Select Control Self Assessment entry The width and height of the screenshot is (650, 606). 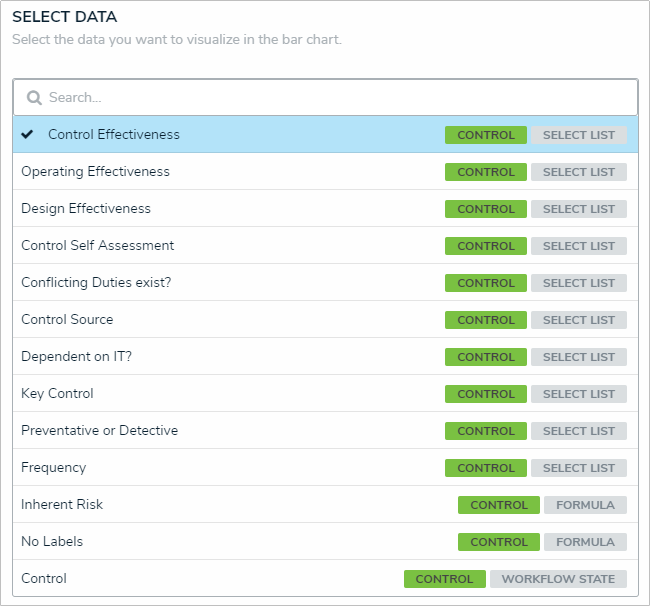(98, 246)
